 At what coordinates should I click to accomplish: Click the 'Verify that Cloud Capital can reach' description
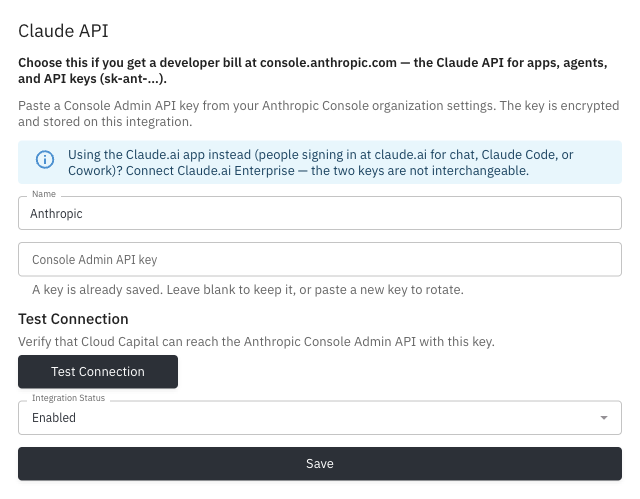pyautogui.click(x=256, y=342)
